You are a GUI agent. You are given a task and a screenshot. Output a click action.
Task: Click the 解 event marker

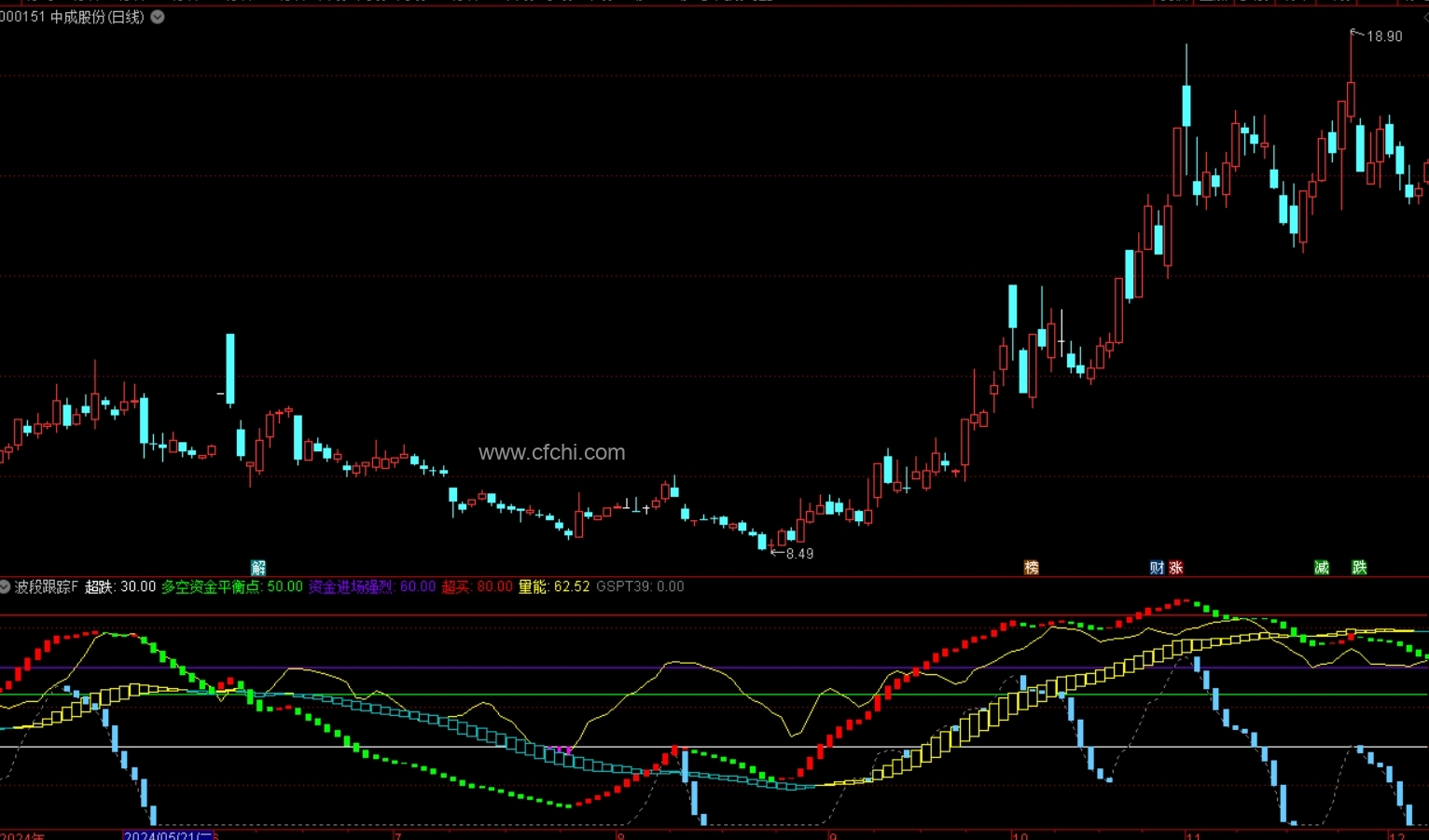[259, 568]
